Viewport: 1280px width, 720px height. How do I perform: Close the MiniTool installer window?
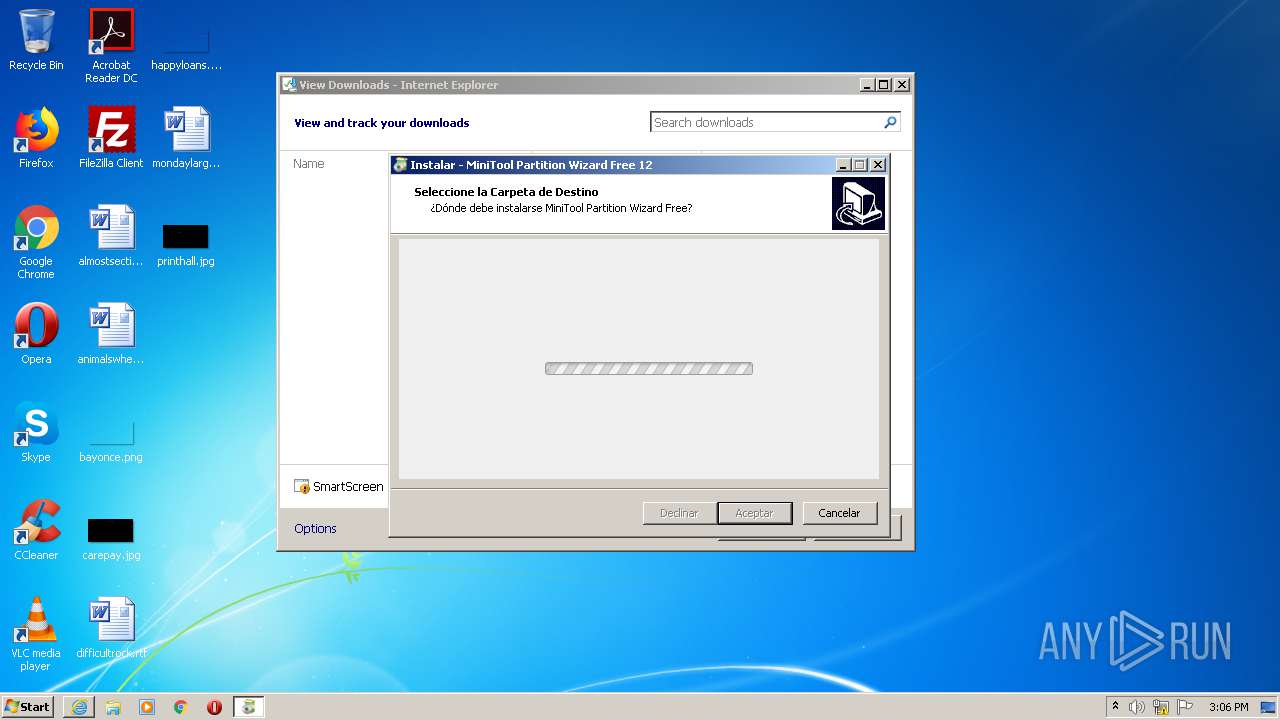click(x=878, y=165)
